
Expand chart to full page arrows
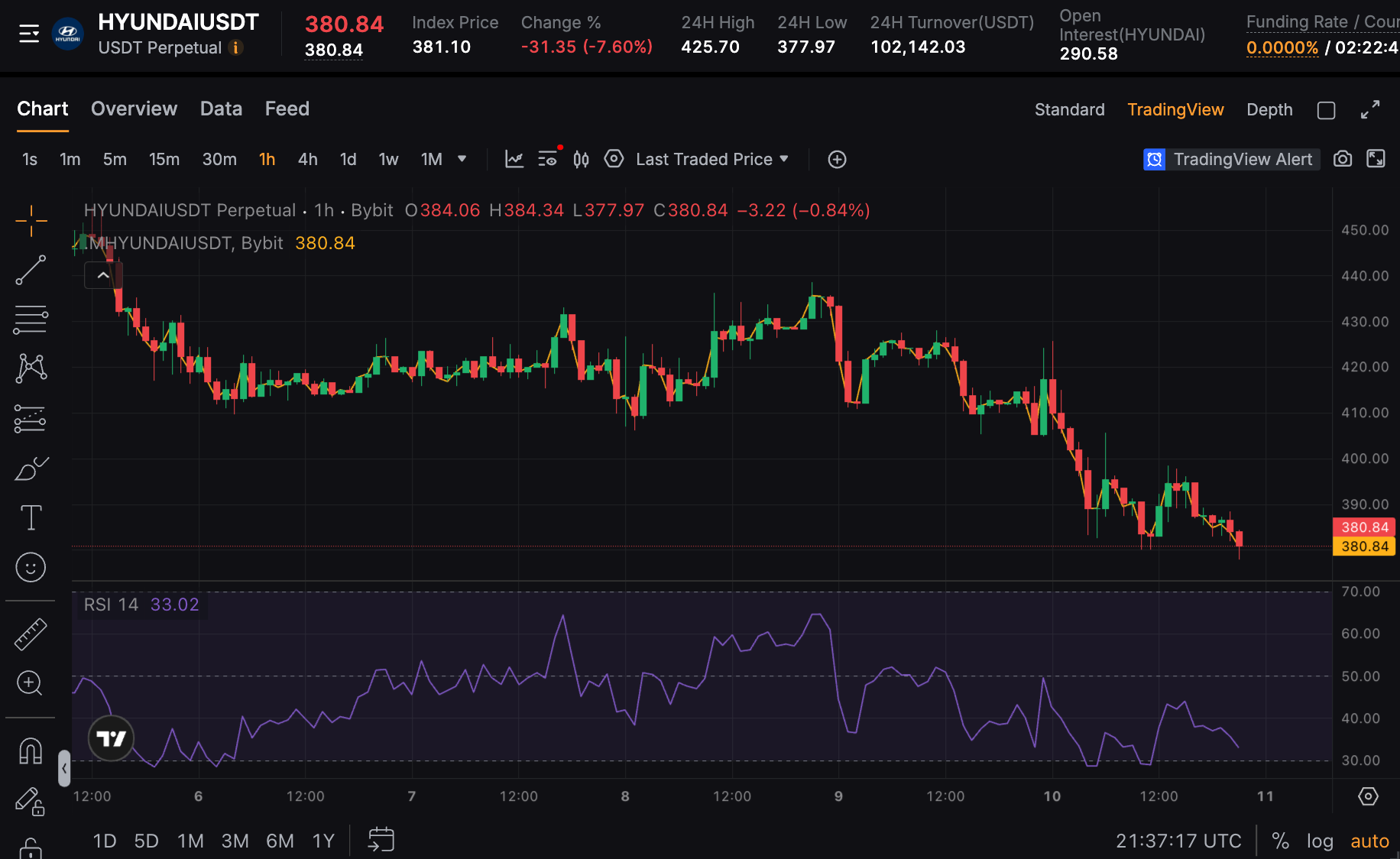click(1370, 110)
